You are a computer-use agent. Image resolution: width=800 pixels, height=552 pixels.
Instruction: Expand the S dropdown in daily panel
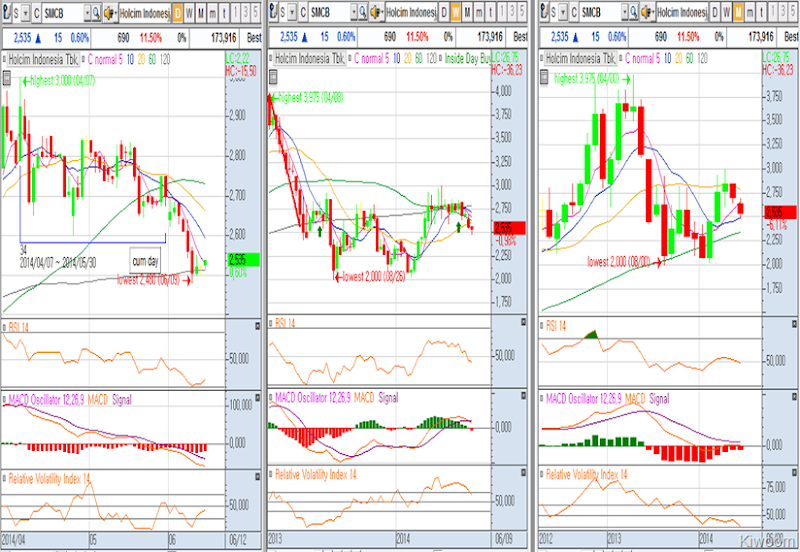coord(26,13)
